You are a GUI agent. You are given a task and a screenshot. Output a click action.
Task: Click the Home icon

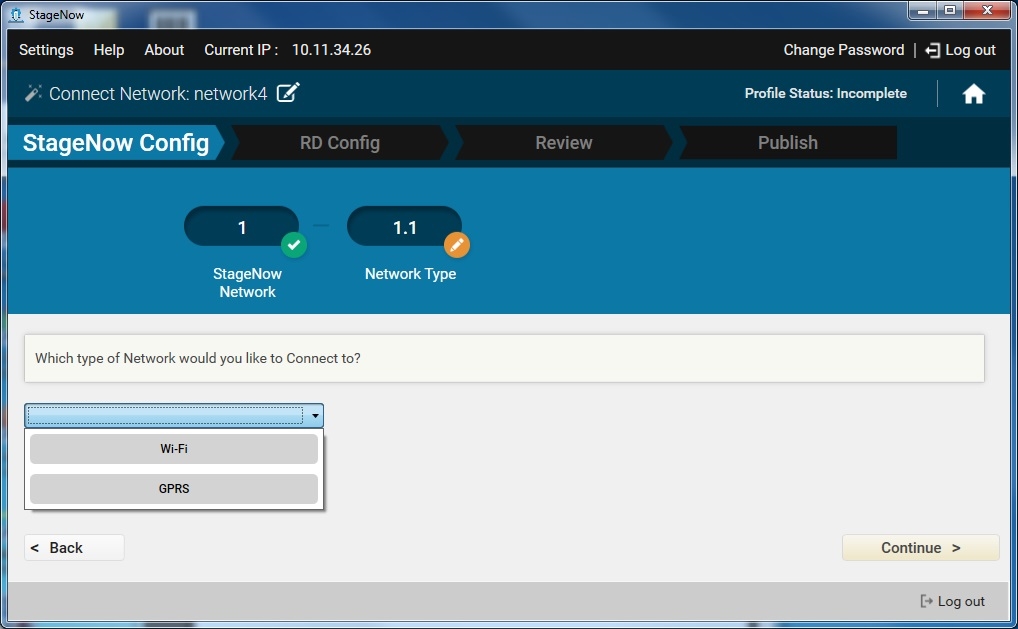pos(973,94)
